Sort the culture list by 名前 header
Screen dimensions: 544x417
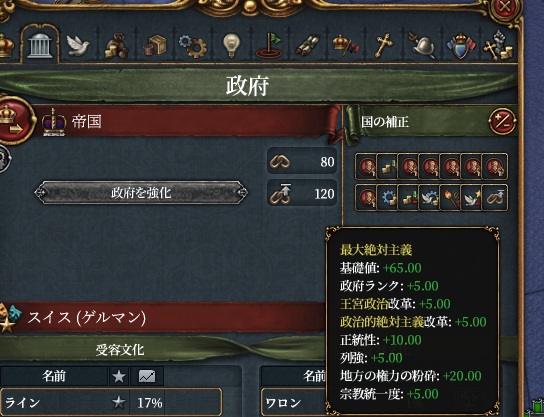54,376
